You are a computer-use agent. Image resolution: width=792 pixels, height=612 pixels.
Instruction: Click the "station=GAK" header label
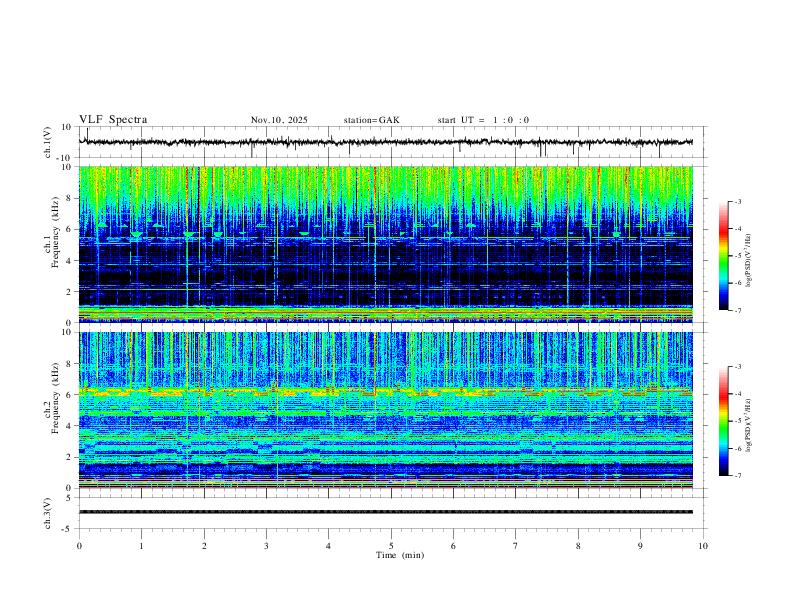pos(372,120)
